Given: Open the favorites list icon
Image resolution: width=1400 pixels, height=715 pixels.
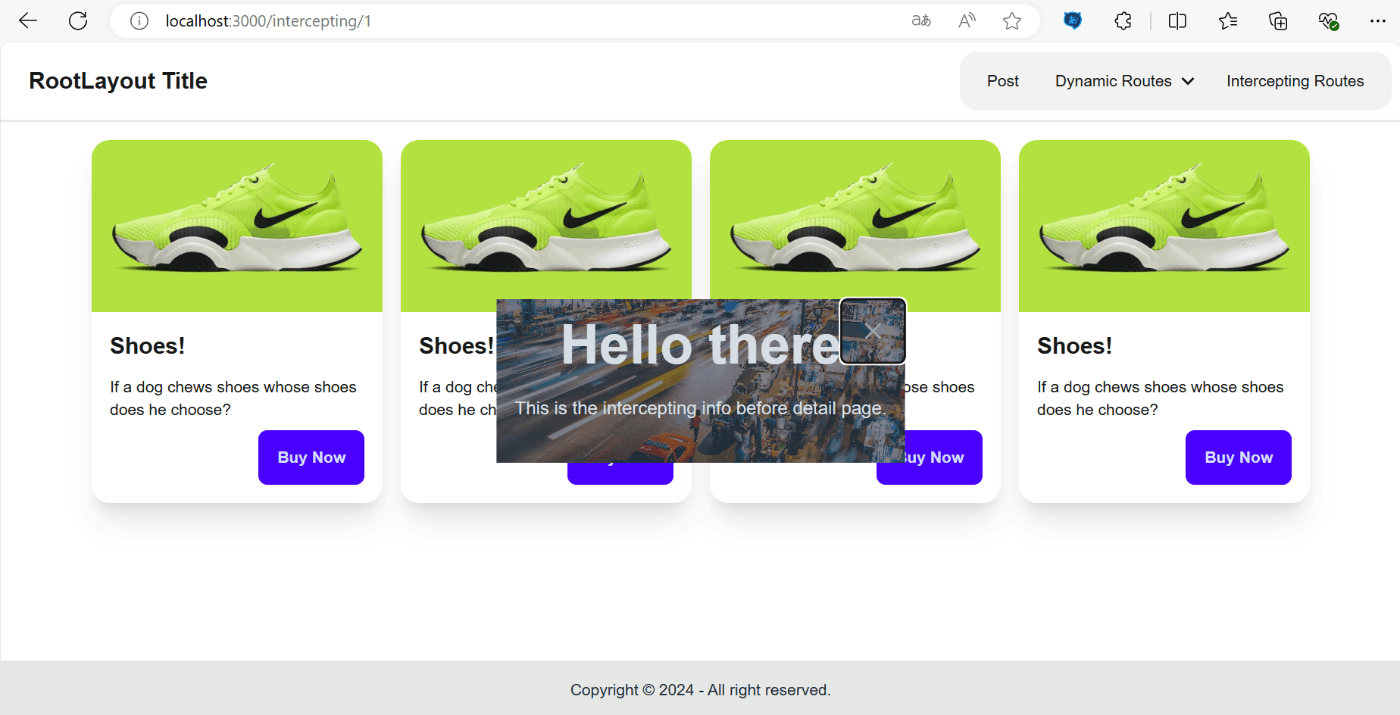Looking at the screenshot, I should [1228, 21].
